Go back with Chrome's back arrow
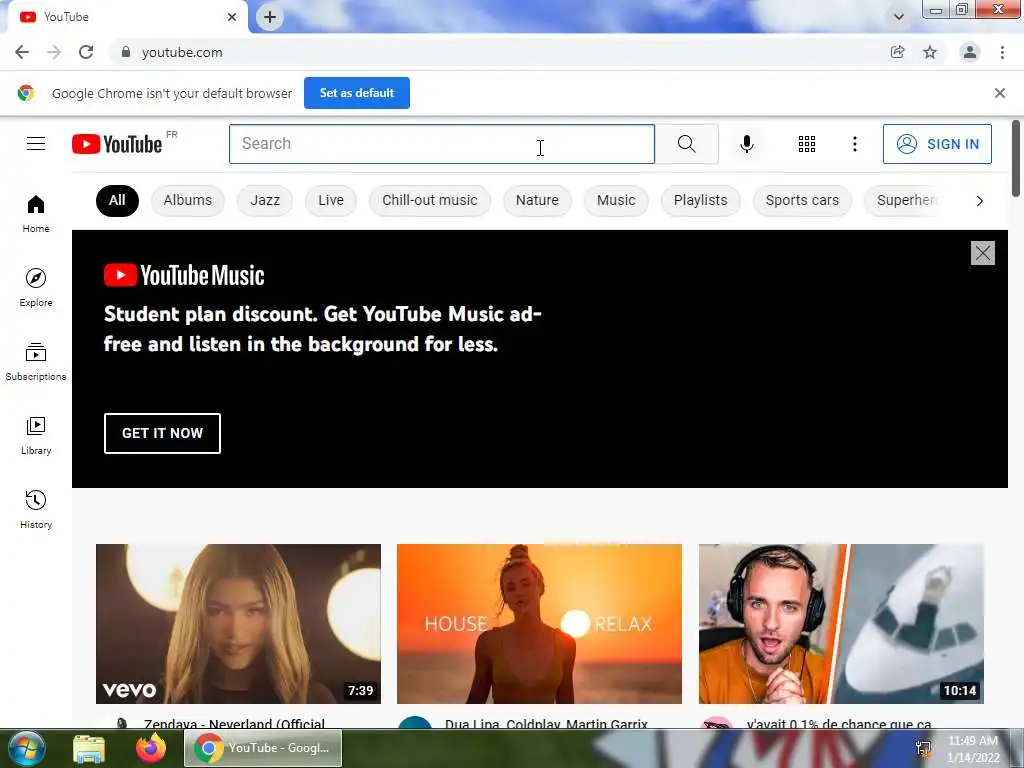1024x768 pixels. click(22, 52)
